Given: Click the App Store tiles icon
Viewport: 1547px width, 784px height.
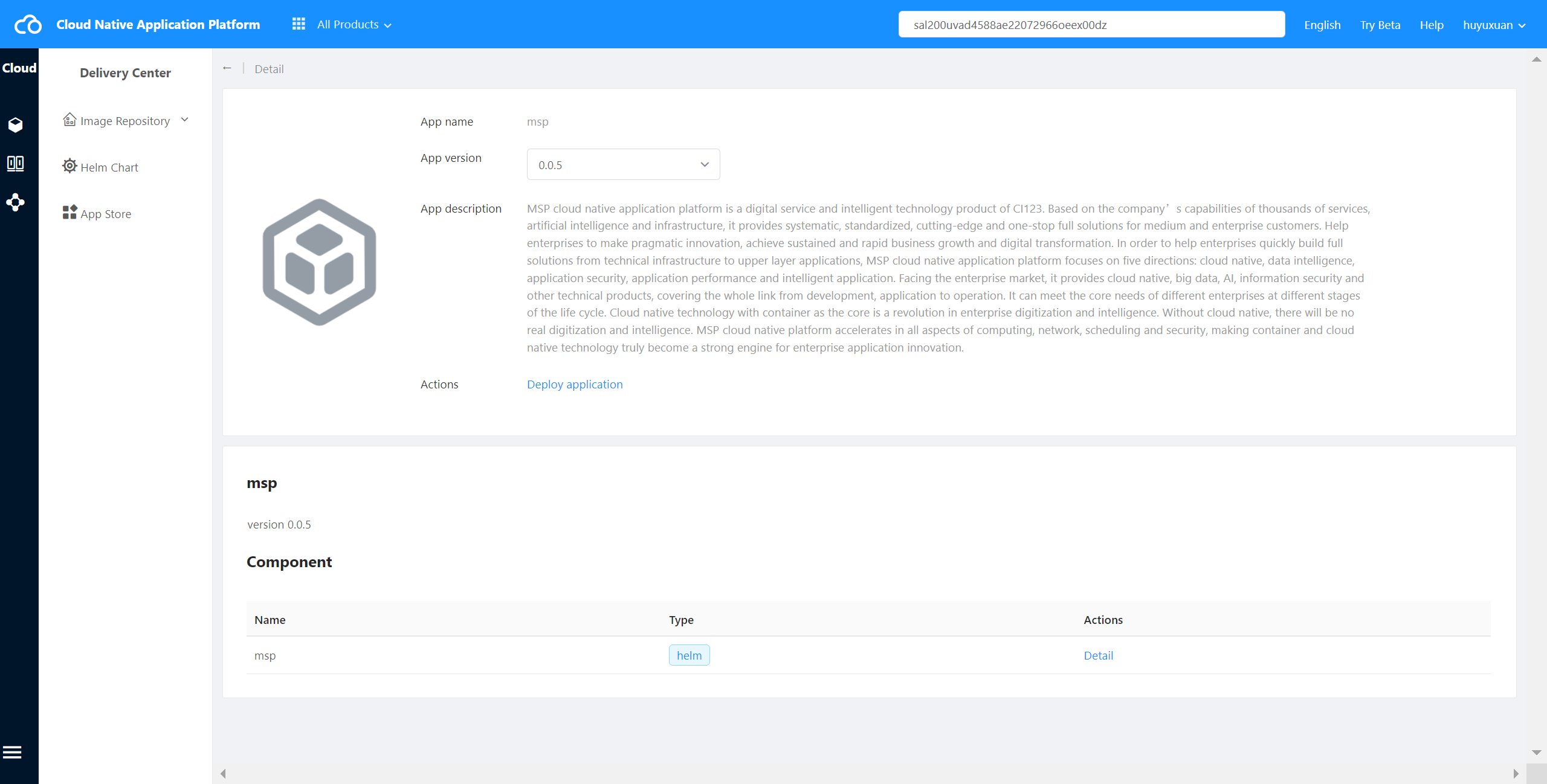Looking at the screenshot, I should coord(69,212).
